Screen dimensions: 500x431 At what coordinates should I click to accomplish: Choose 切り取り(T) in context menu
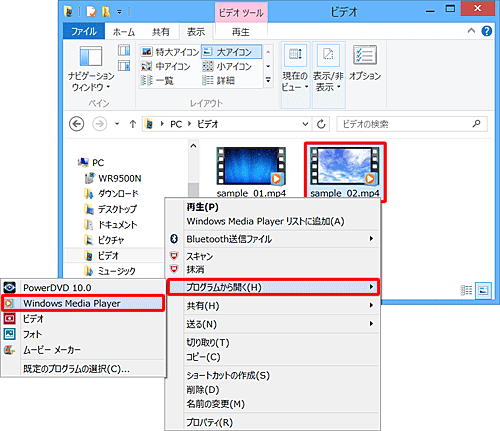(273, 343)
